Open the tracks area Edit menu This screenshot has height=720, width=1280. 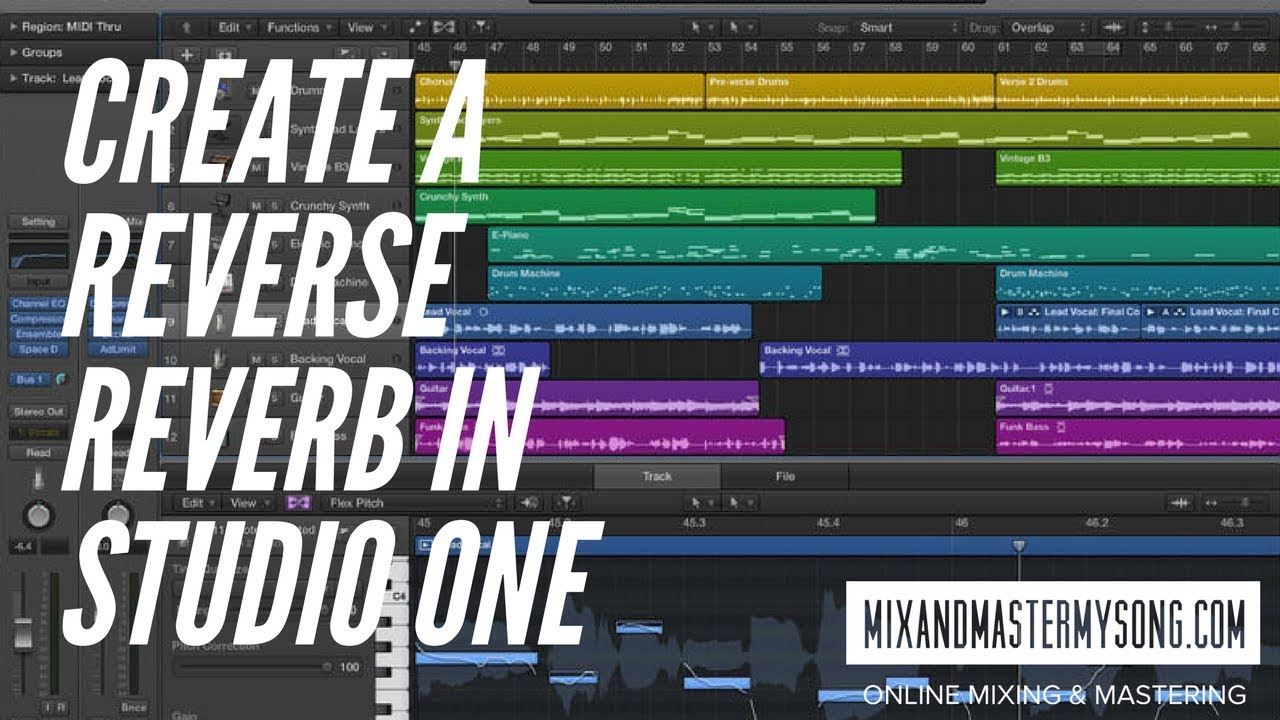click(x=235, y=27)
